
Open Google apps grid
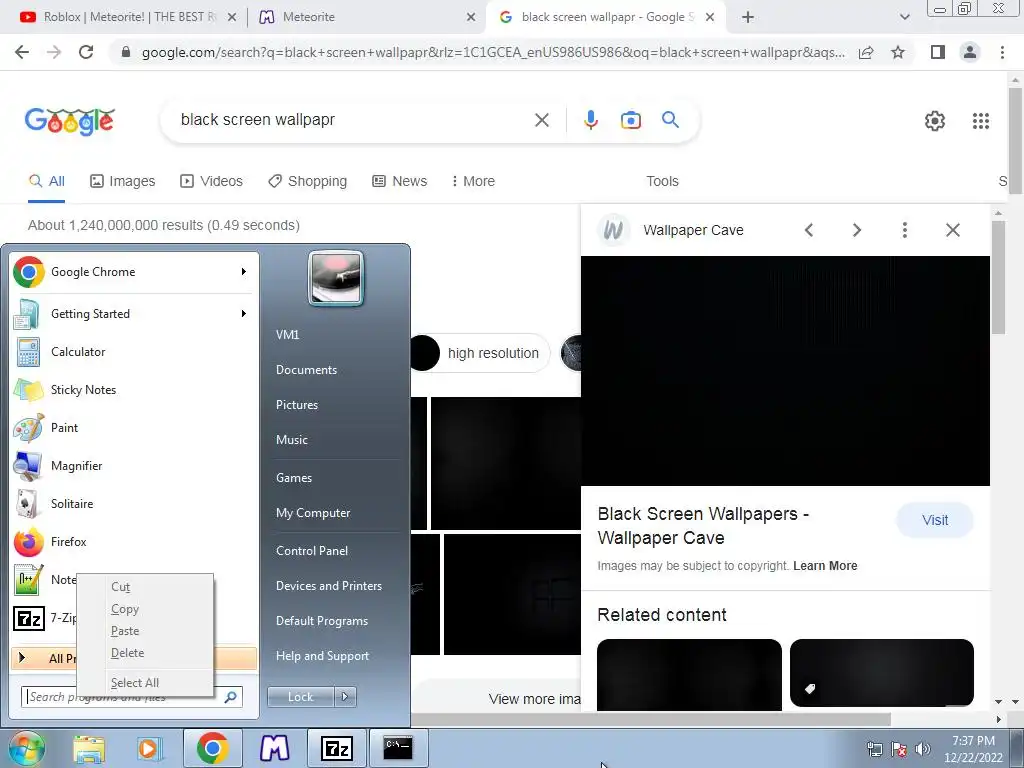point(981,121)
